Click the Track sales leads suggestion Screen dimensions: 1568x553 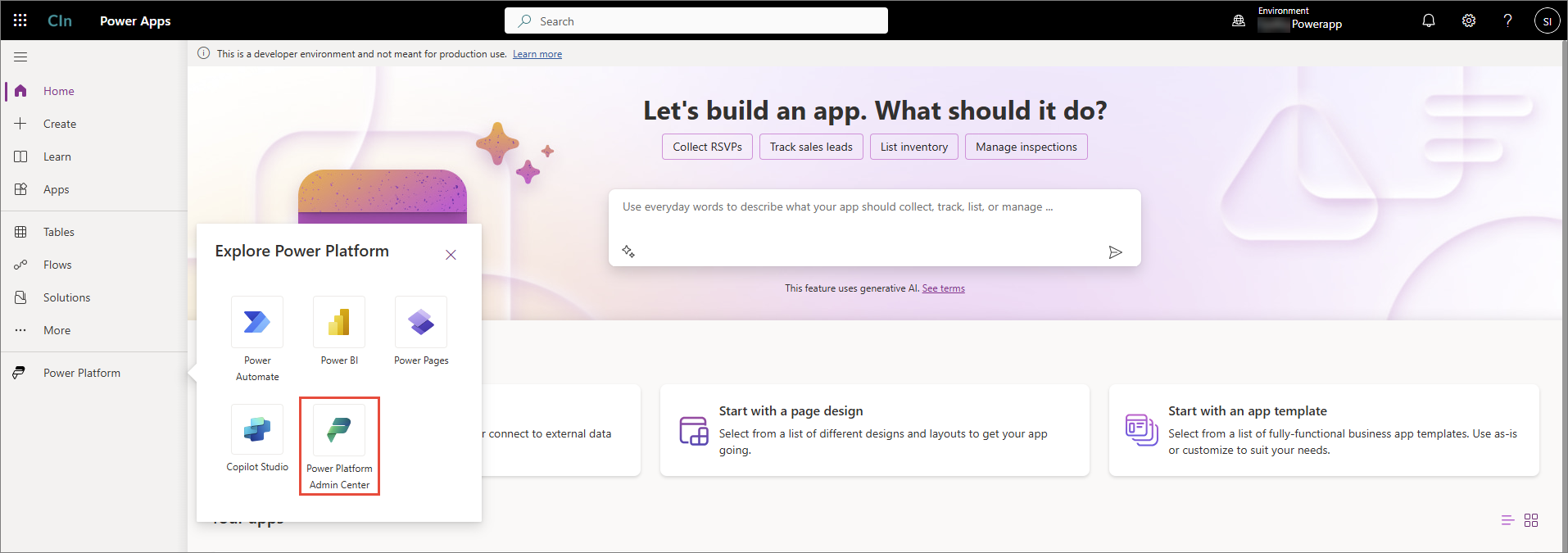[x=811, y=147]
